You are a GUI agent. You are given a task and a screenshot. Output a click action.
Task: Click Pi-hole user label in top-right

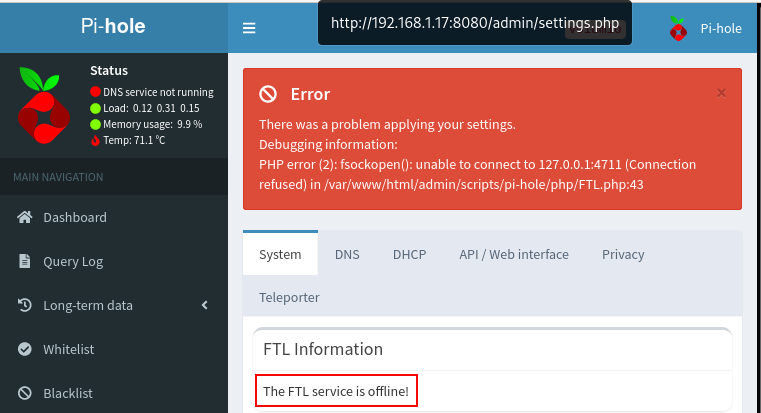tap(721, 29)
